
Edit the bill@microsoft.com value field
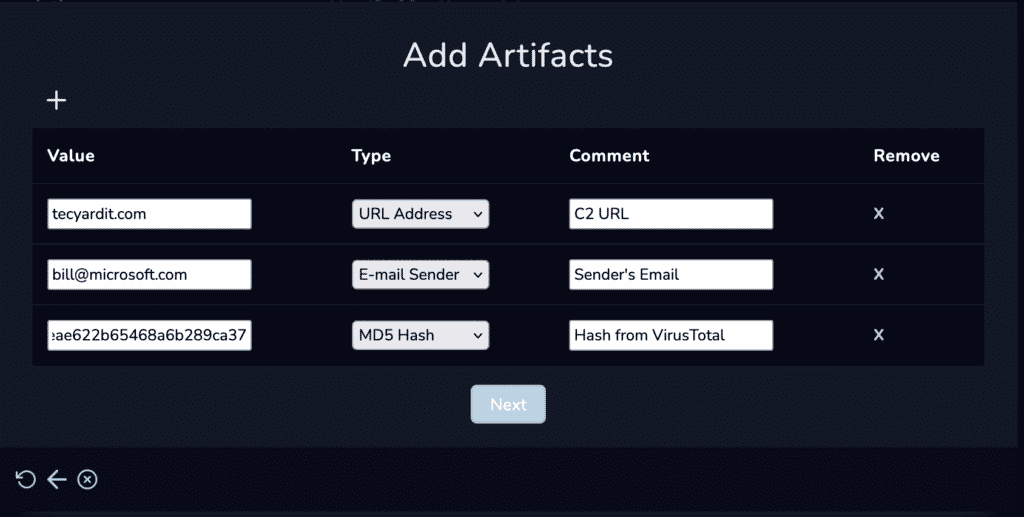(x=150, y=275)
